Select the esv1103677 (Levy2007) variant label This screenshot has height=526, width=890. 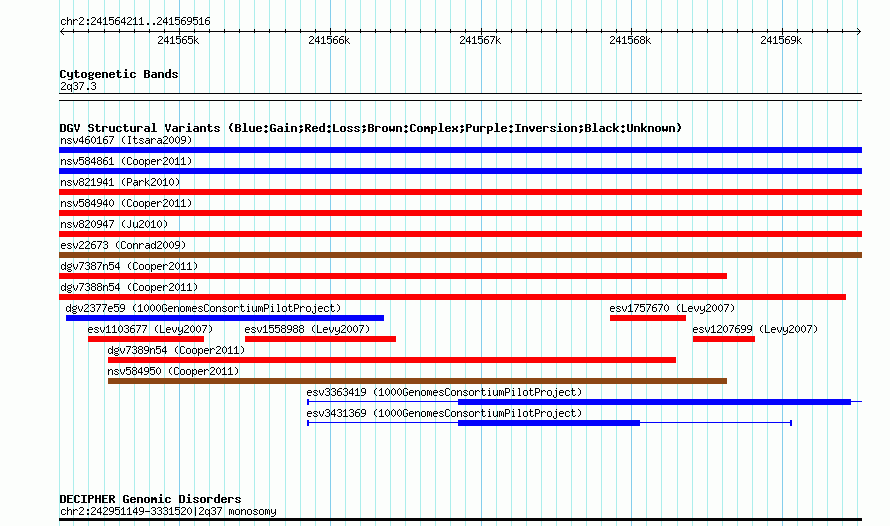[150, 329]
